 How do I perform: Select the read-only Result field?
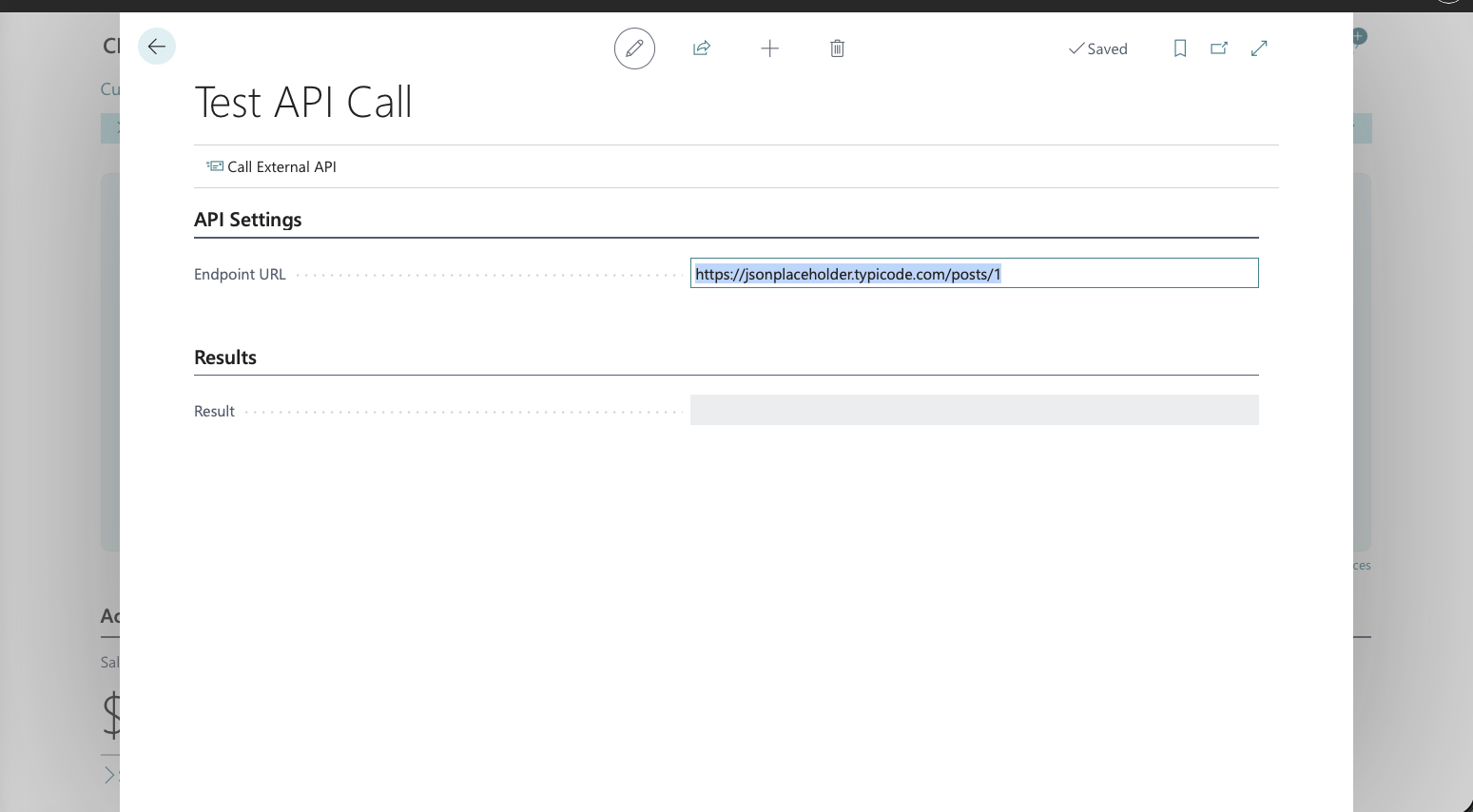coord(974,410)
